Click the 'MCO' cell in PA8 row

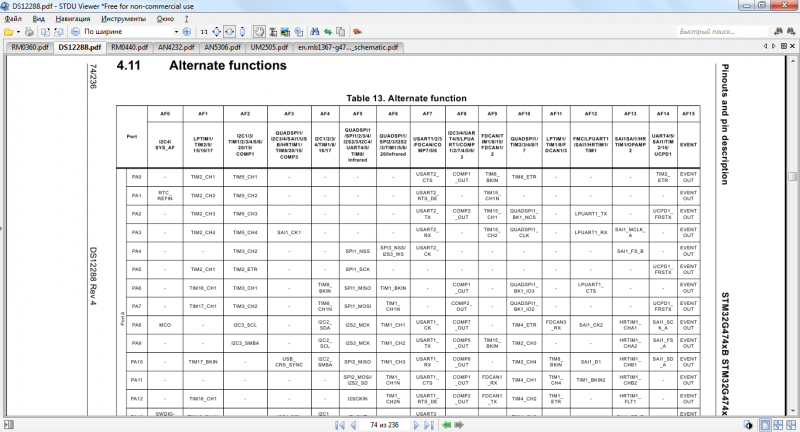pos(165,325)
